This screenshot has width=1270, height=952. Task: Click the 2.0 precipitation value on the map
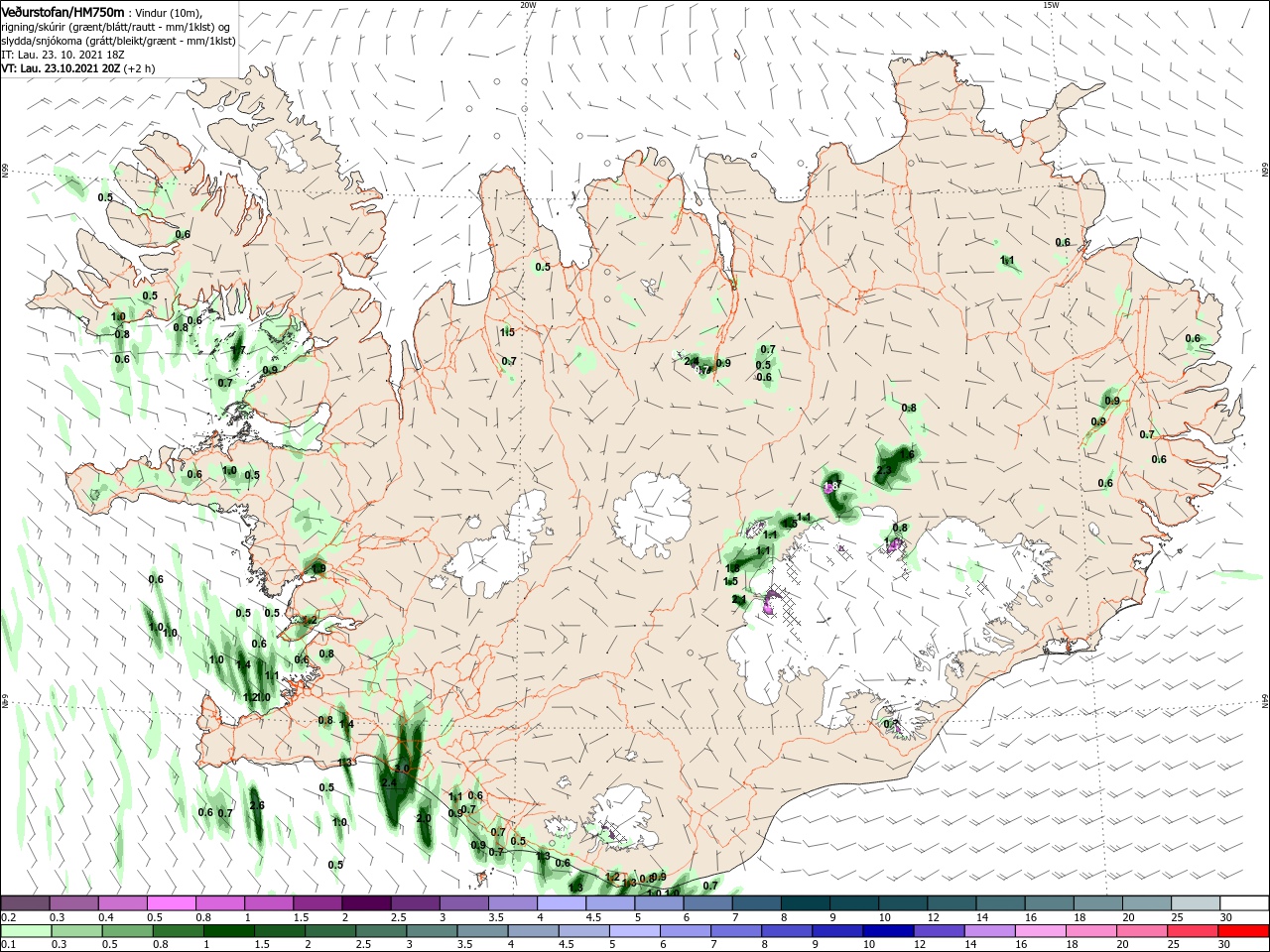tap(424, 818)
